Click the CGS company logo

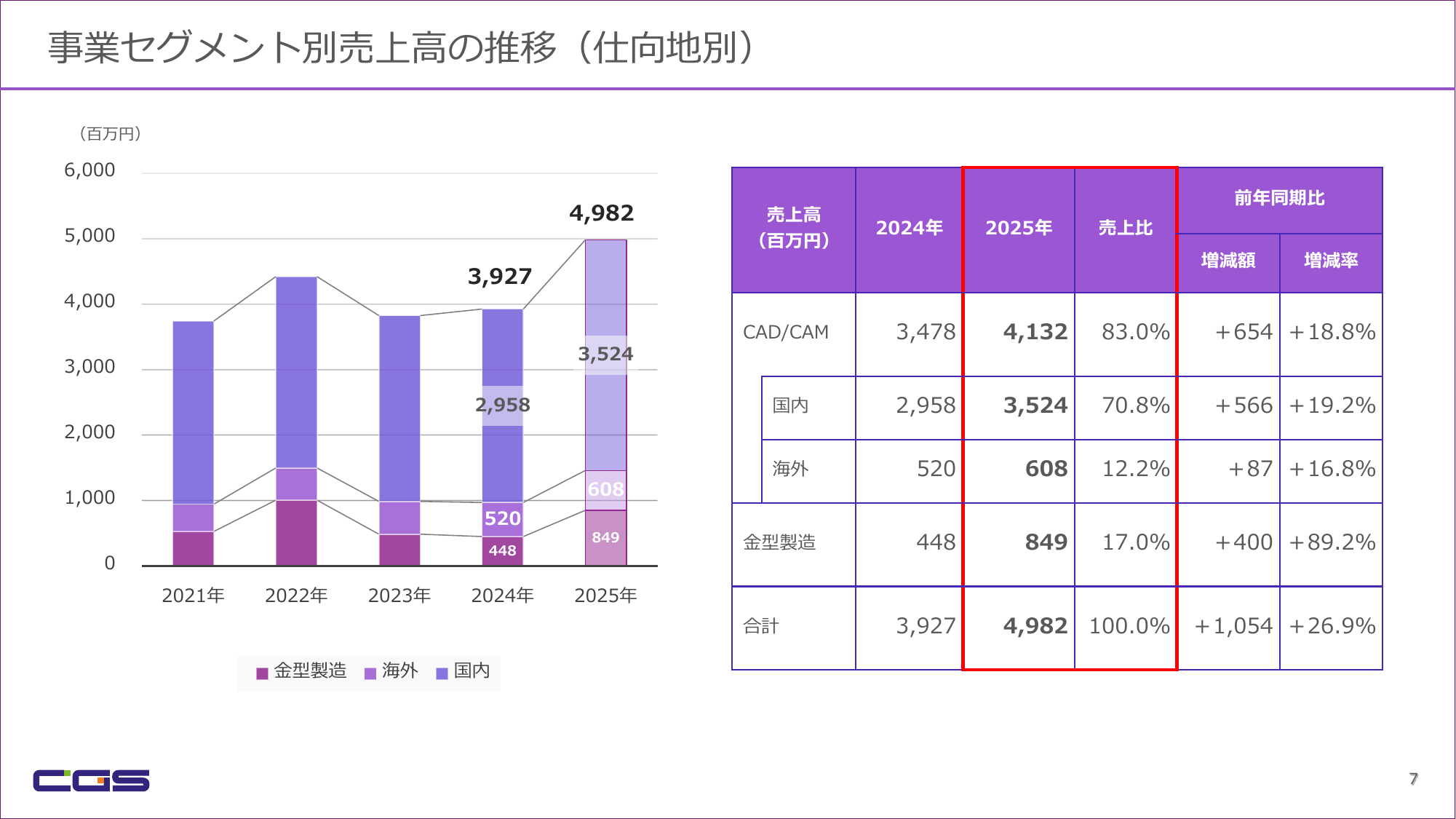[91, 780]
